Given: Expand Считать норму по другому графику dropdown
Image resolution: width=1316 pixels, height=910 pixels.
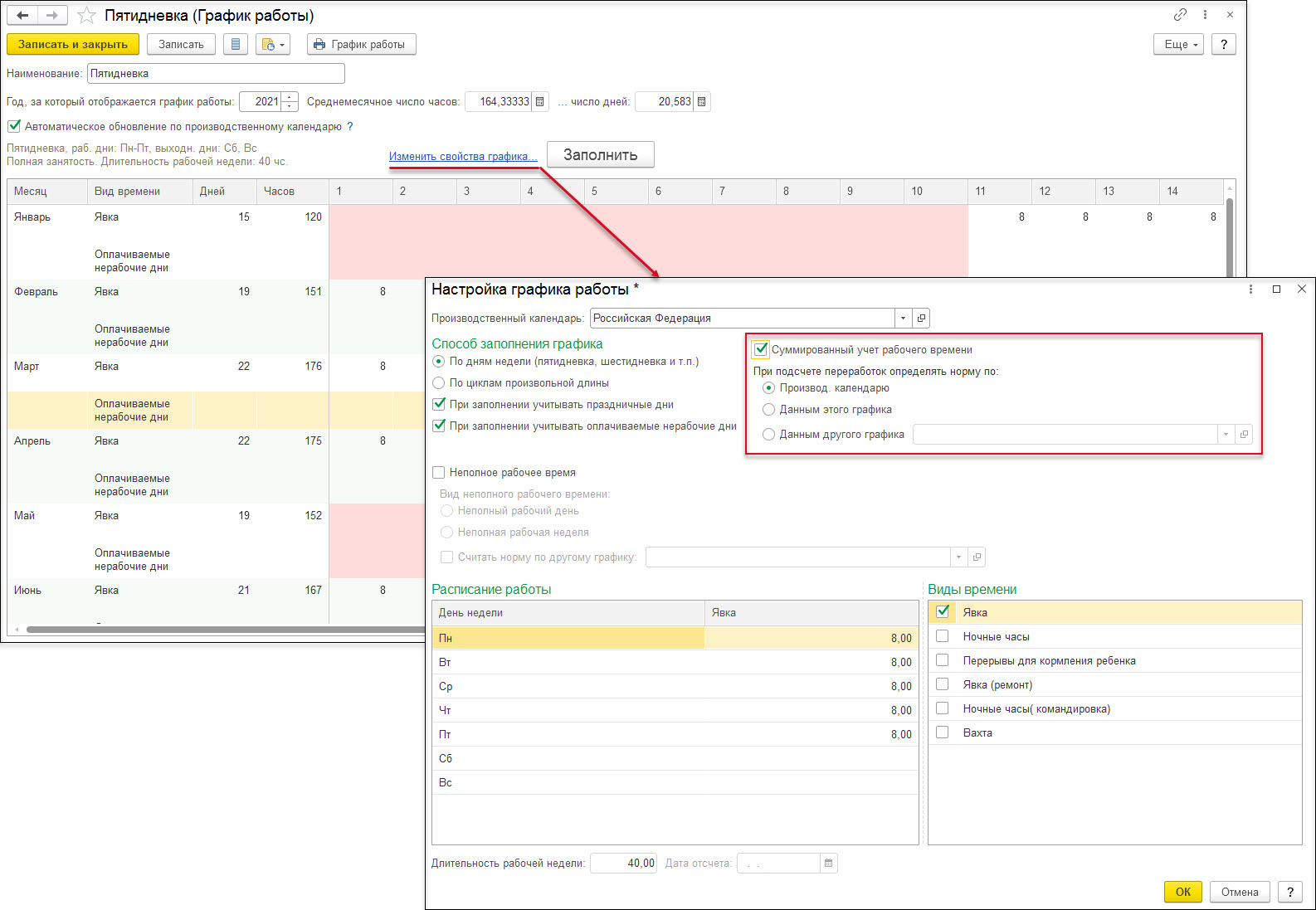Looking at the screenshot, I should click(x=958, y=557).
